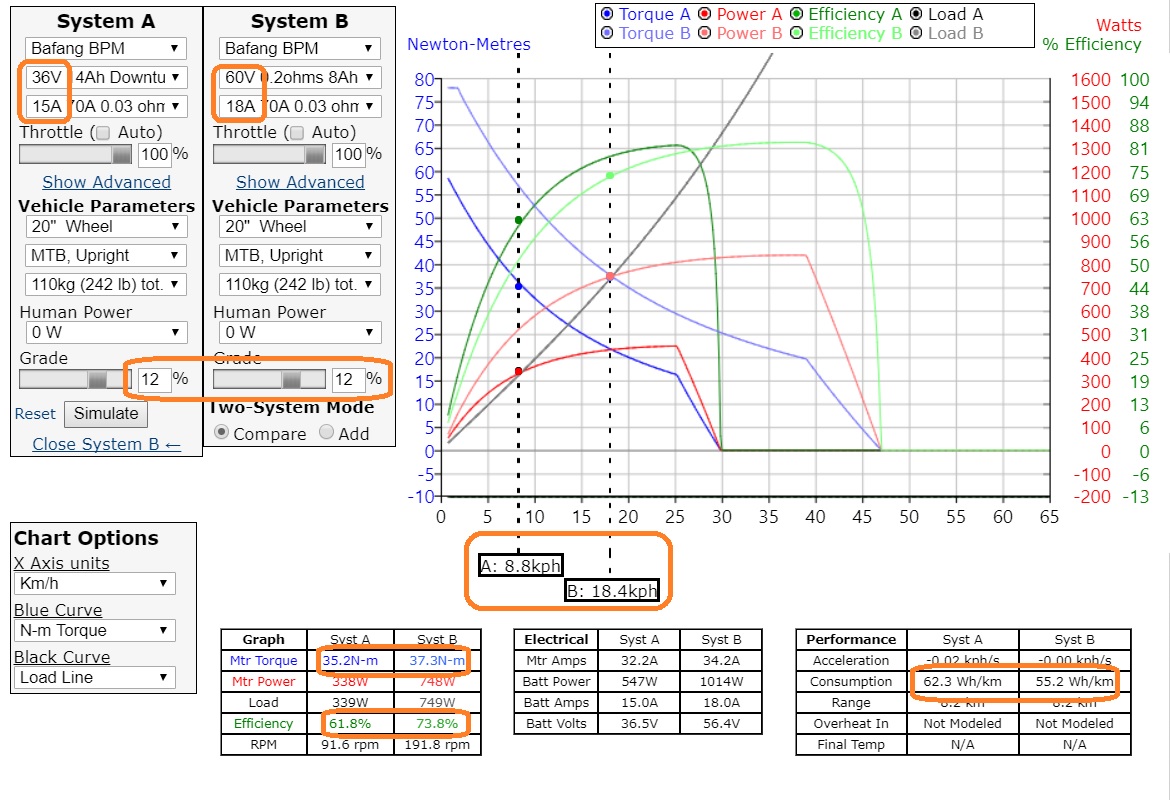Click Close System B link
Viewport: 1170px width, 800px height.
tap(107, 444)
